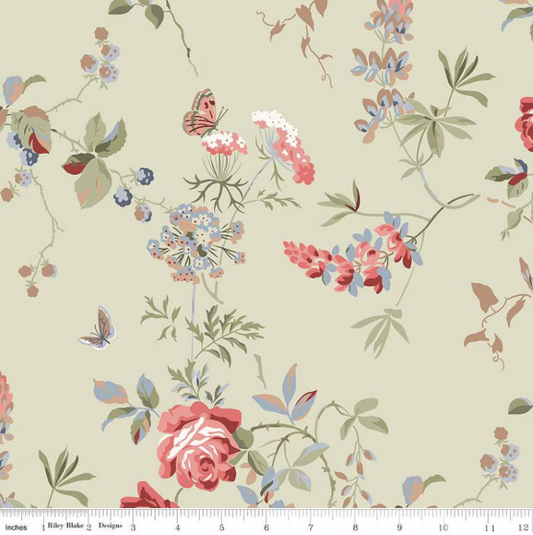Click the "Riley Blake" text on ruler
Screen dimensions: 533x535
pyautogui.click(x=66, y=525)
